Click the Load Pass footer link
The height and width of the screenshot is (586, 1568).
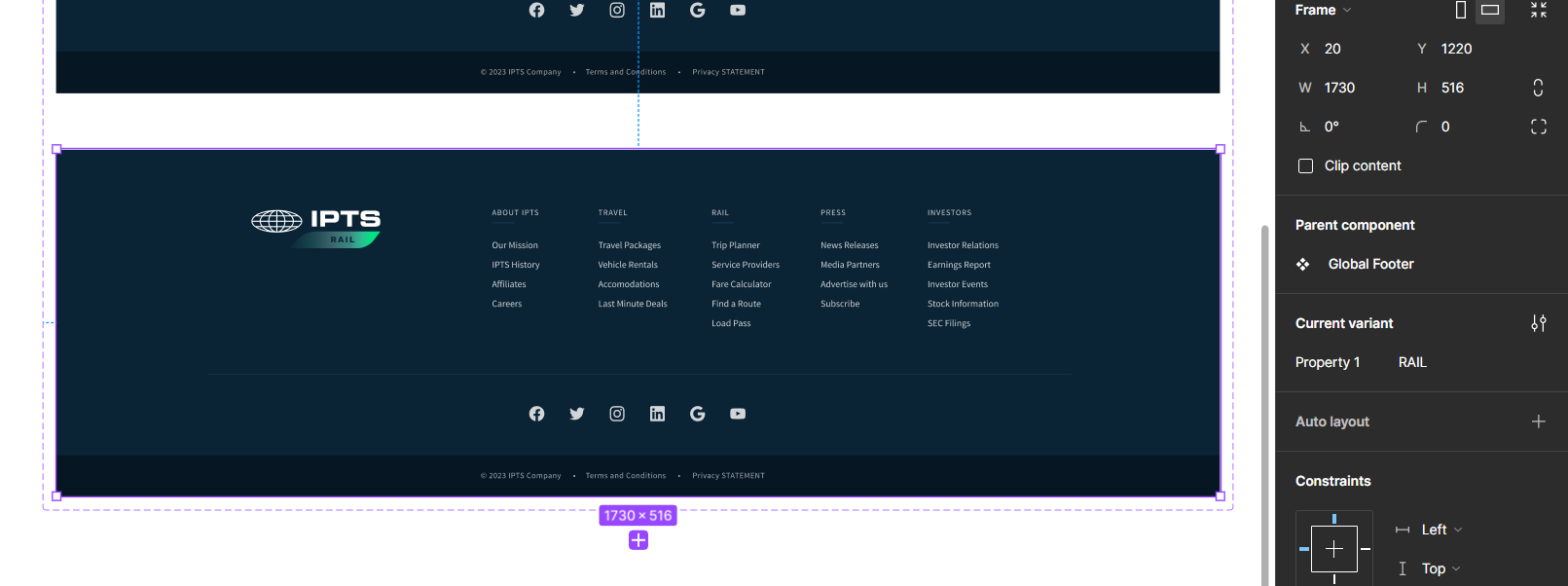point(731,323)
